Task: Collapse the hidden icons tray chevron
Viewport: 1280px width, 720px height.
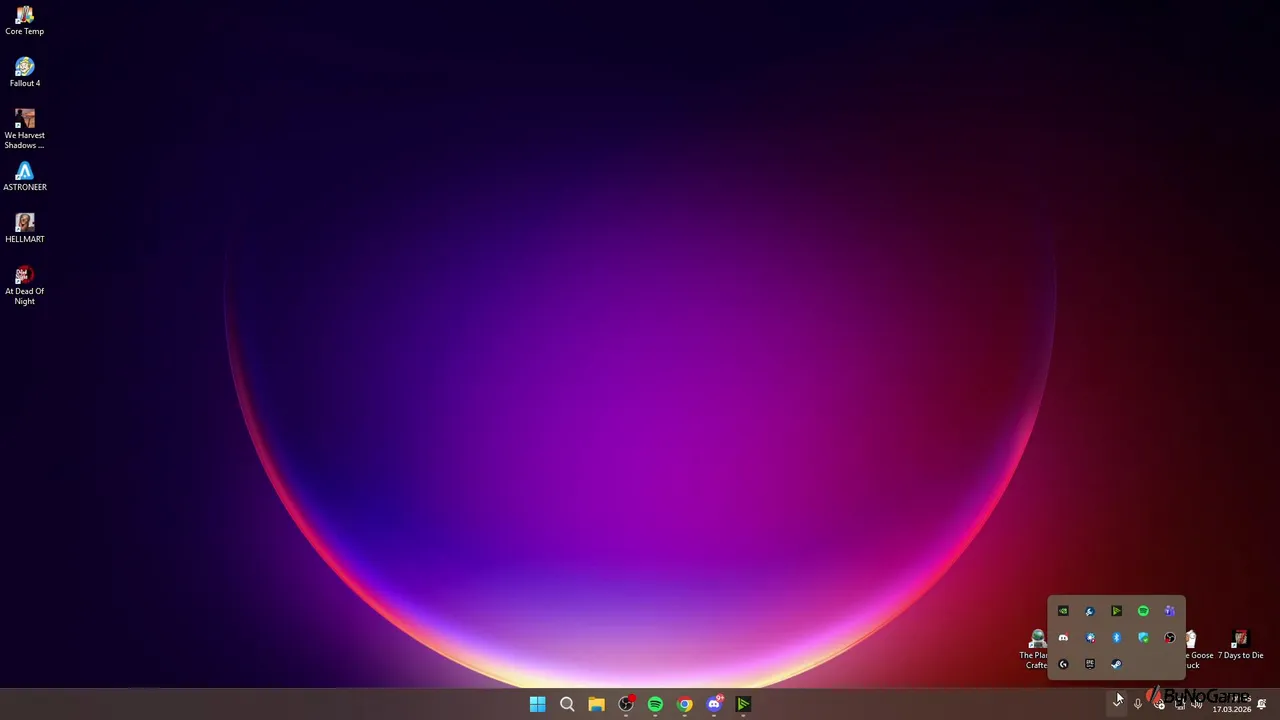Action: click(x=1117, y=703)
